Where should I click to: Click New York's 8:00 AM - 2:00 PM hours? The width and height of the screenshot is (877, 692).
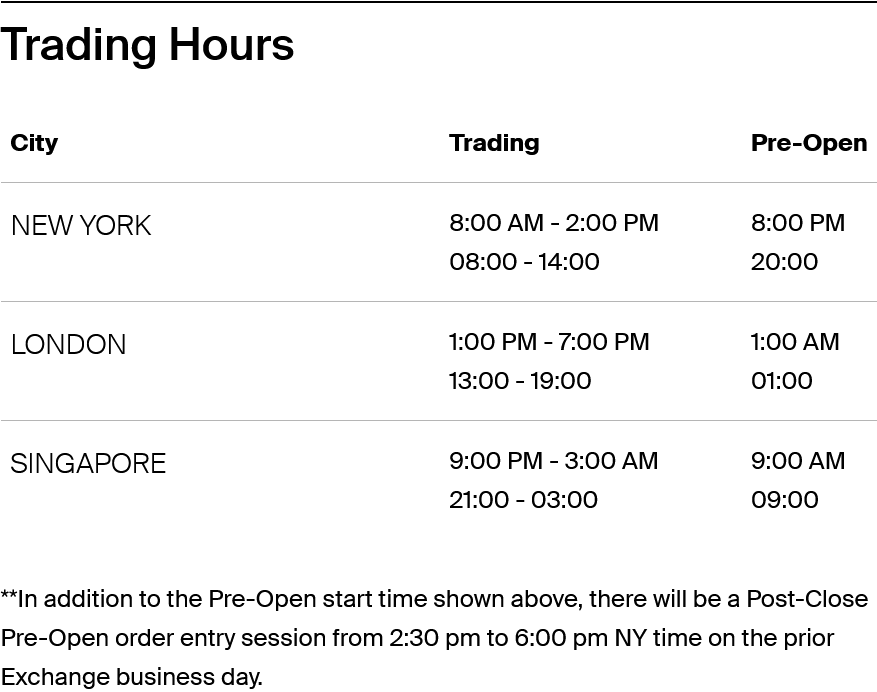(x=553, y=223)
